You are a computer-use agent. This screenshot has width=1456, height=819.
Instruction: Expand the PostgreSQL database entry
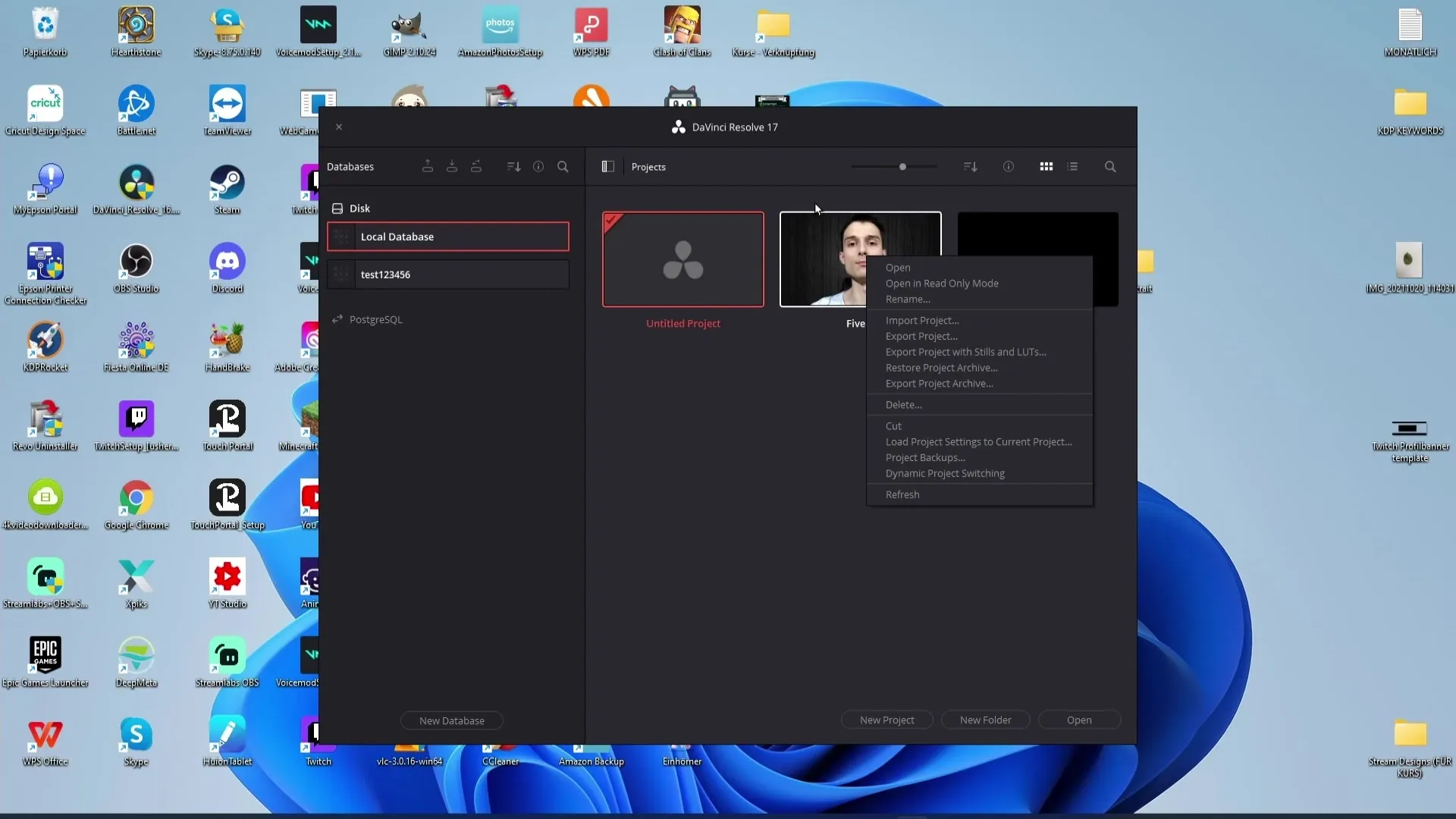(x=376, y=318)
